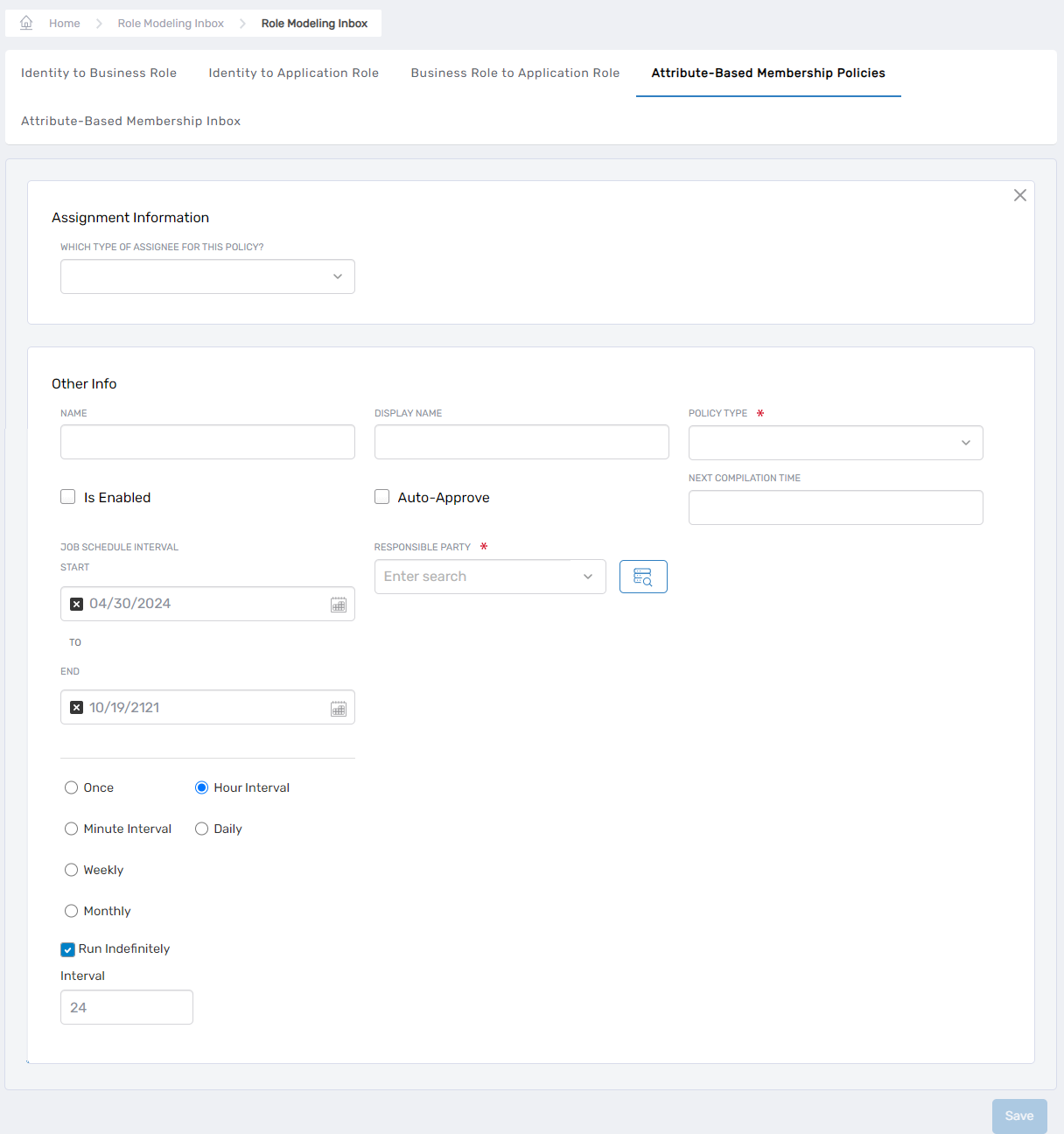Select the Weekly schedule option

(x=71, y=870)
